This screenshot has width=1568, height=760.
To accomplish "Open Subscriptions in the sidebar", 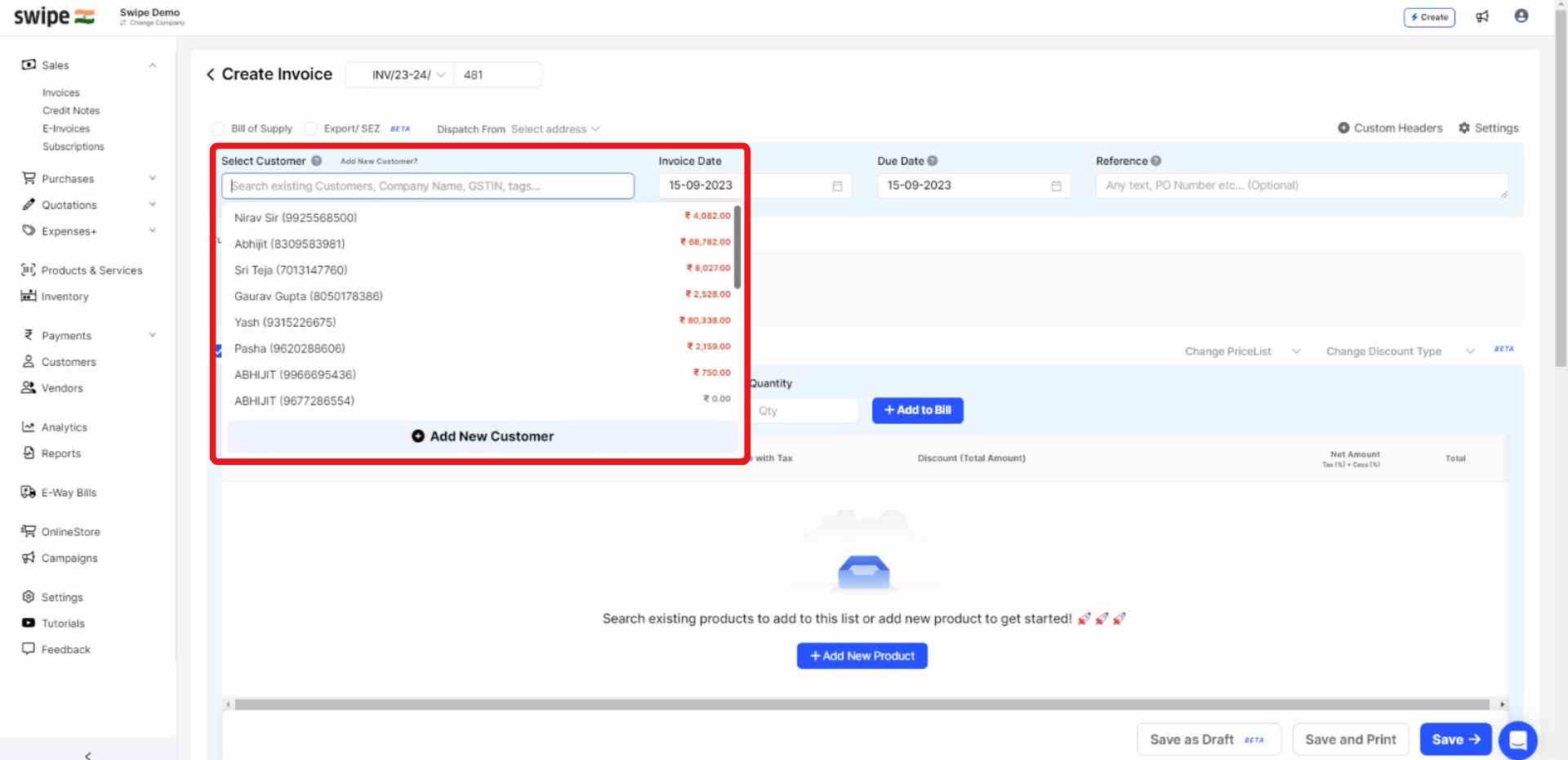I will [73, 146].
